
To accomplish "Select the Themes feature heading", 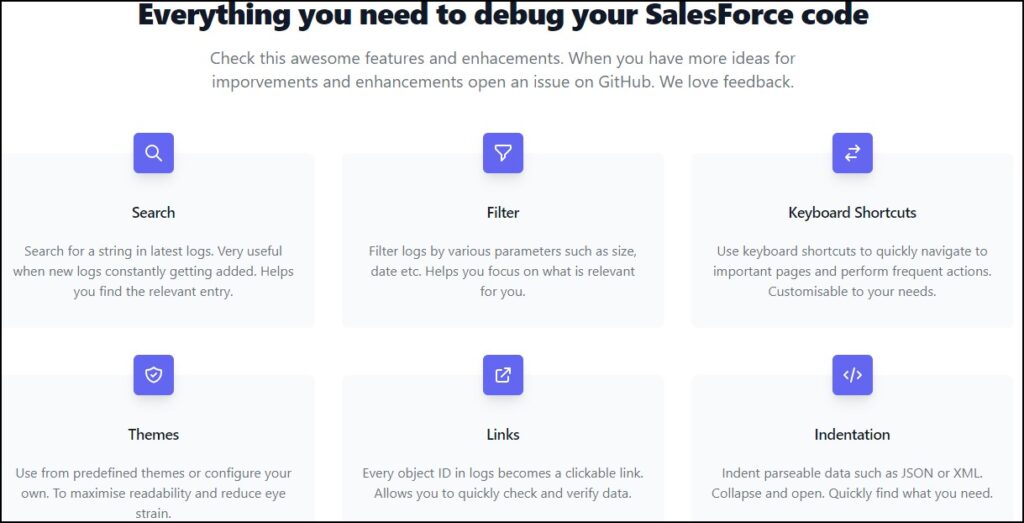I will click(153, 435).
